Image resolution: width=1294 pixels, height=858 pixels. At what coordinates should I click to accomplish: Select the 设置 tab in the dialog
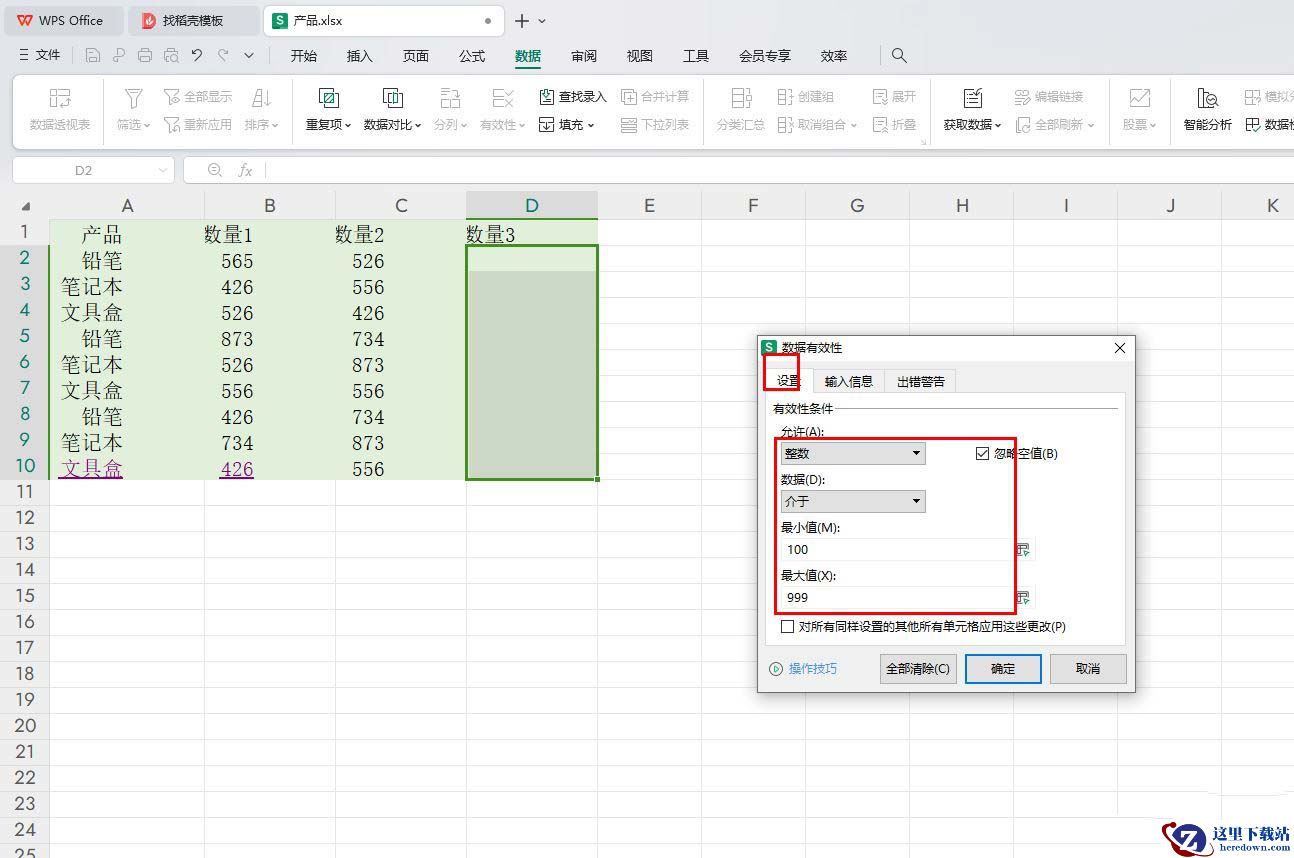click(788, 381)
